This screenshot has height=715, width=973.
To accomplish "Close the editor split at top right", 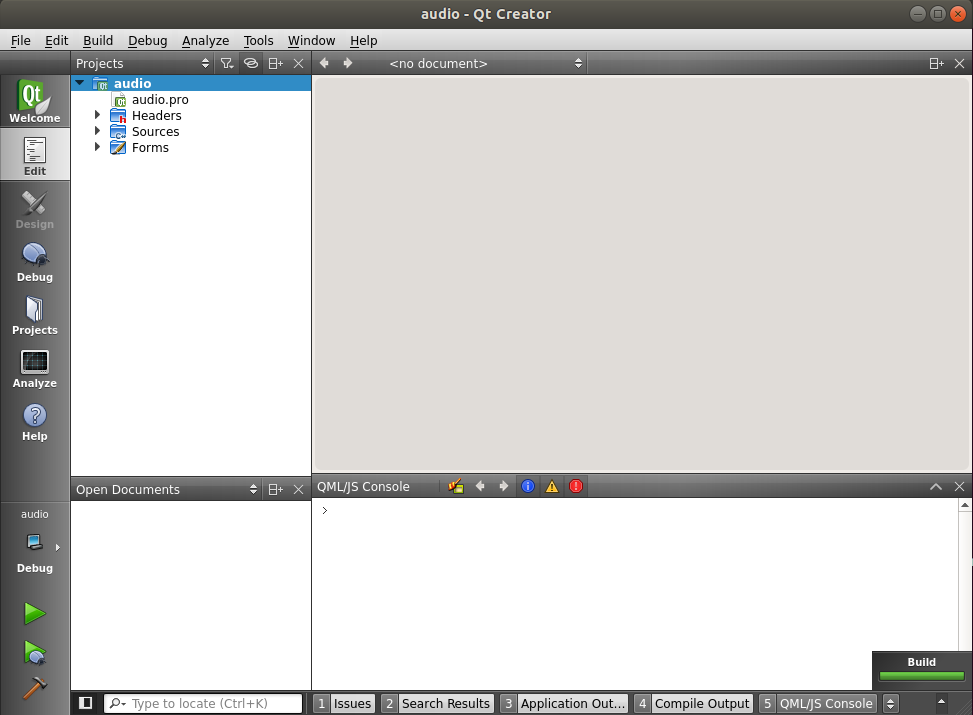I will pyautogui.click(x=959, y=63).
